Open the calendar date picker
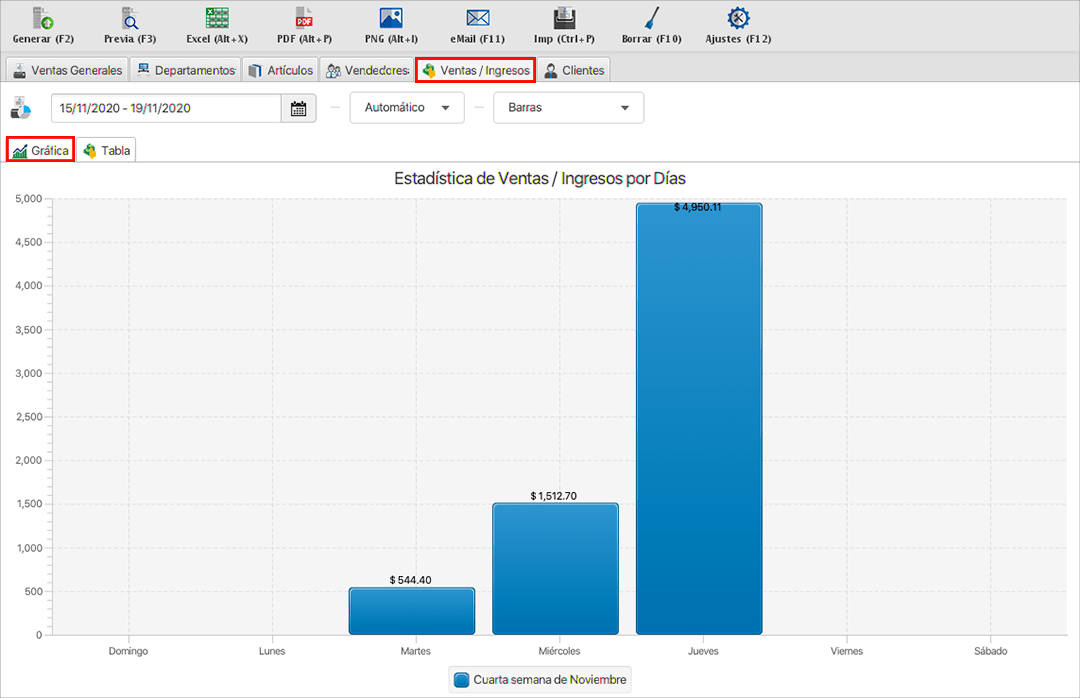1080x698 pixels. click(x=298, y=108)
